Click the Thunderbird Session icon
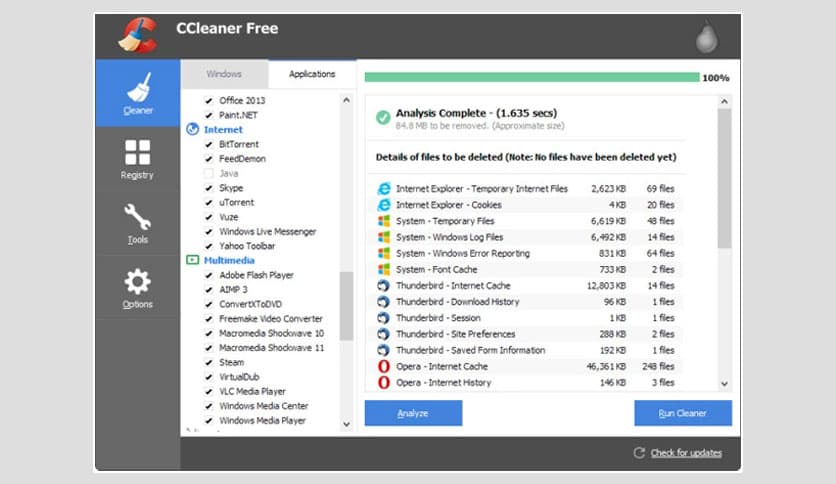Image resolution: width=836 pixels, height=484 pixels. [384, 318]
